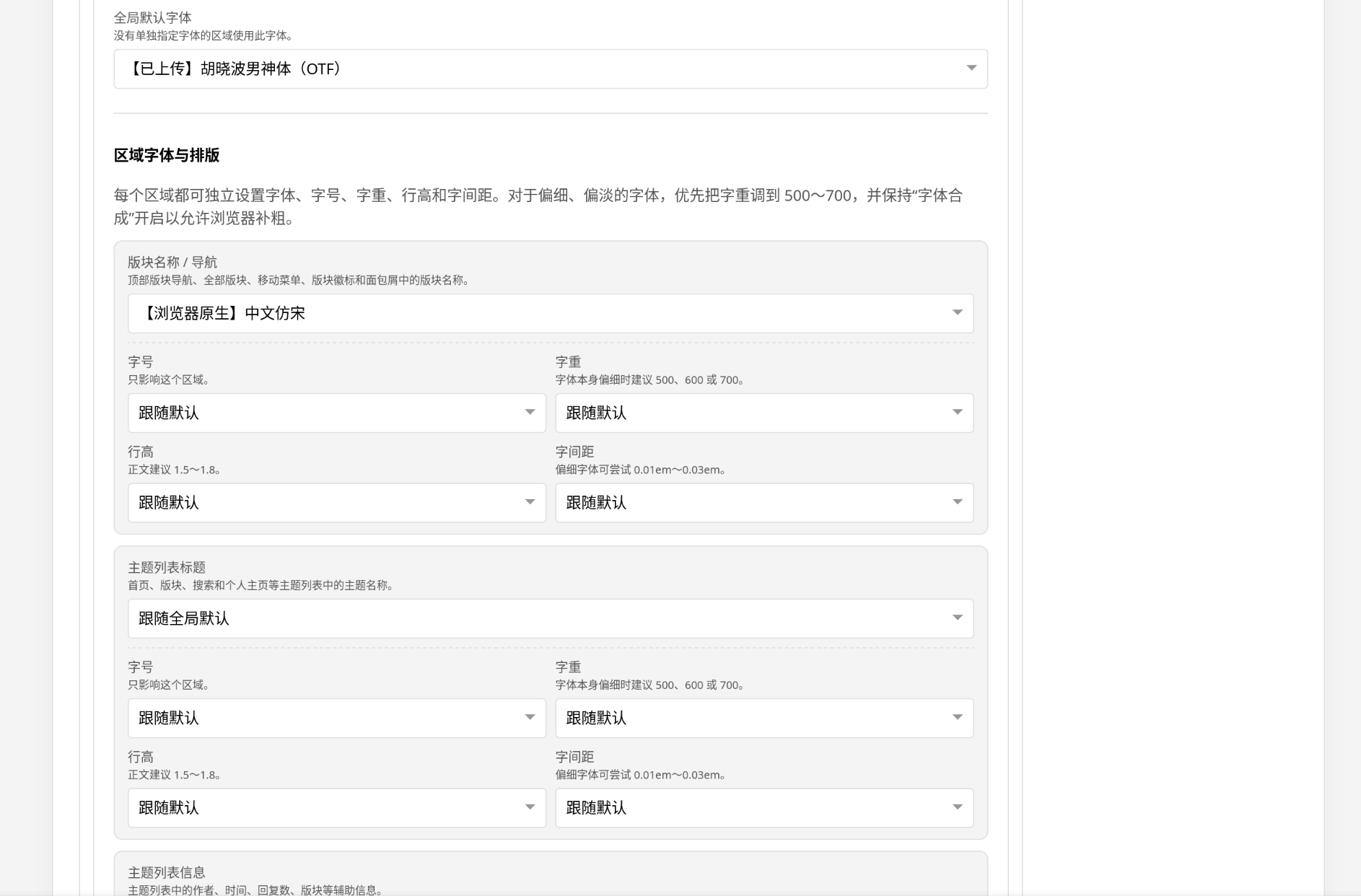Click the 主题列表标题 label
This screenshot has height=896, width=1361.
pos(167,567)
